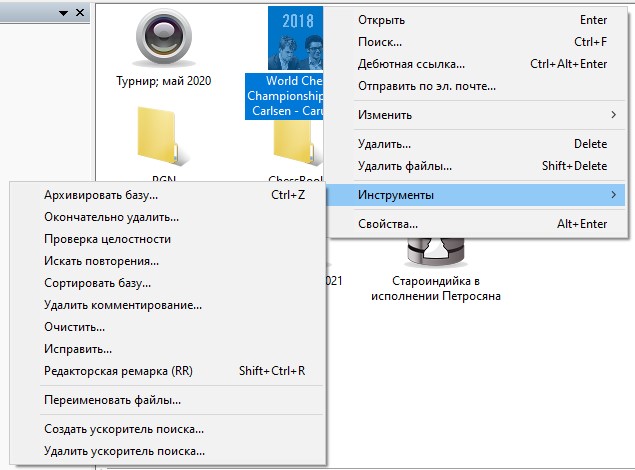Close the left side panel

coord(80,13)
